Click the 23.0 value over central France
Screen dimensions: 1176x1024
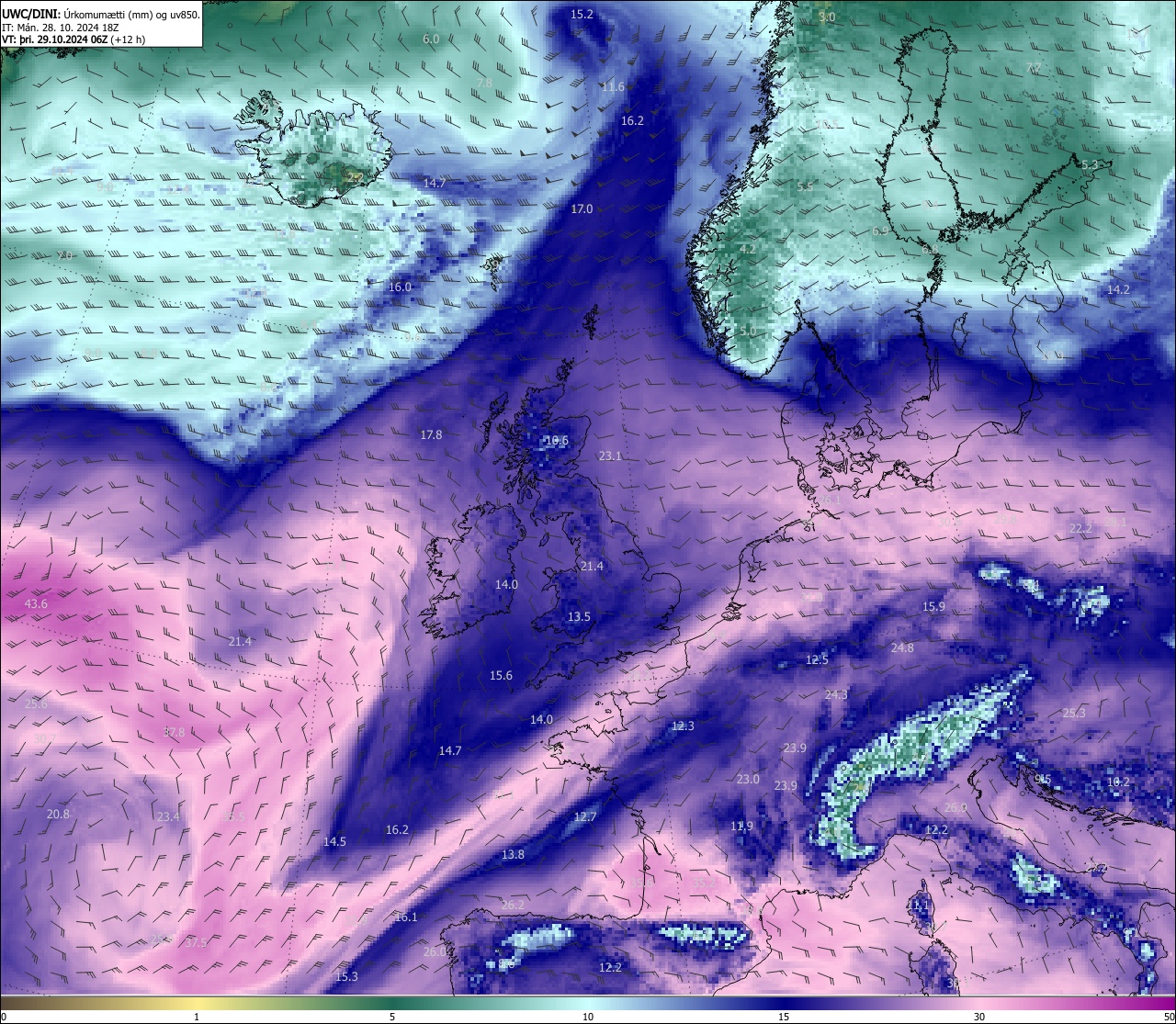pyautogui.click(x=748, y=780)
